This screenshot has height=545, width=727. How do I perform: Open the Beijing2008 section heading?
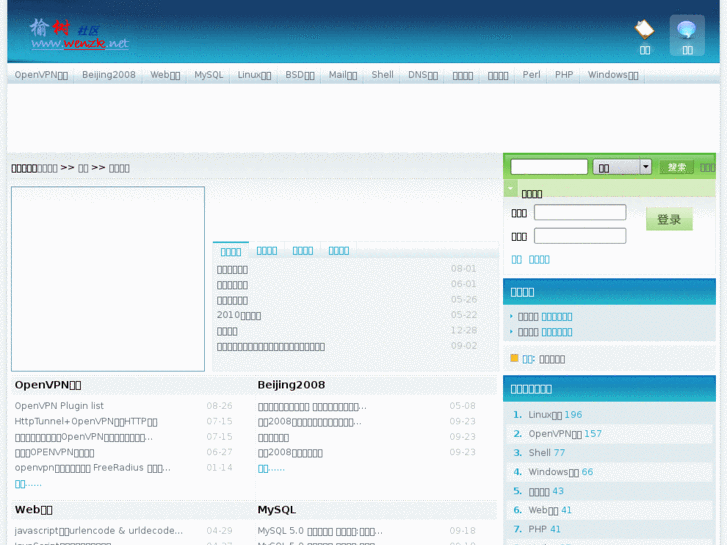(x=291, y=385)
